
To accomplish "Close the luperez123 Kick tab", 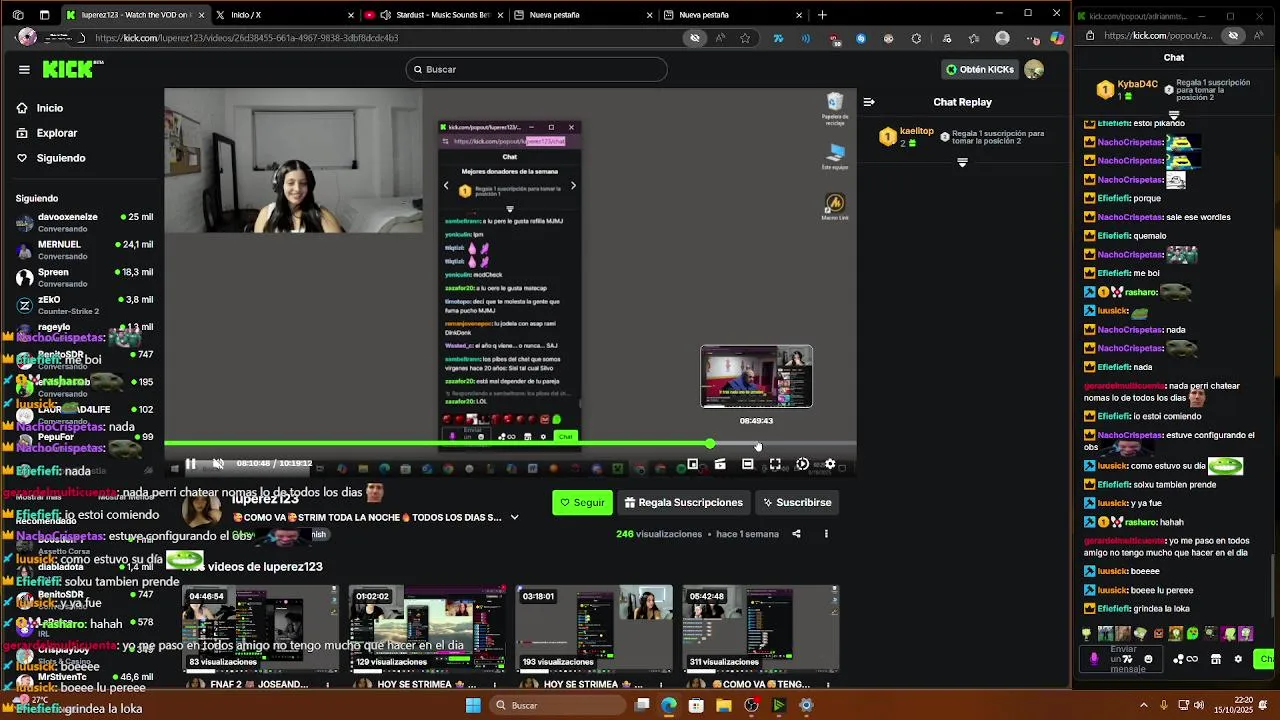I will click(202, 15).
